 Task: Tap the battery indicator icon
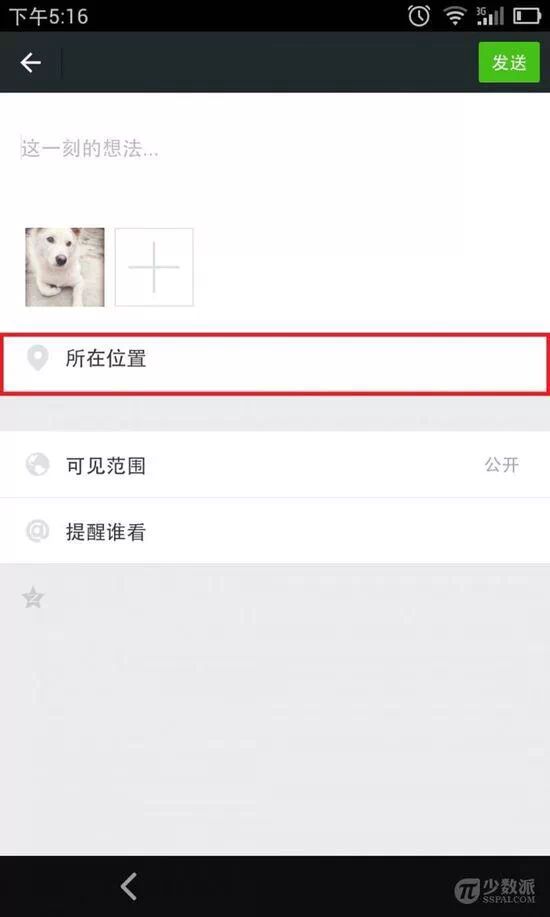pos(527,16)
